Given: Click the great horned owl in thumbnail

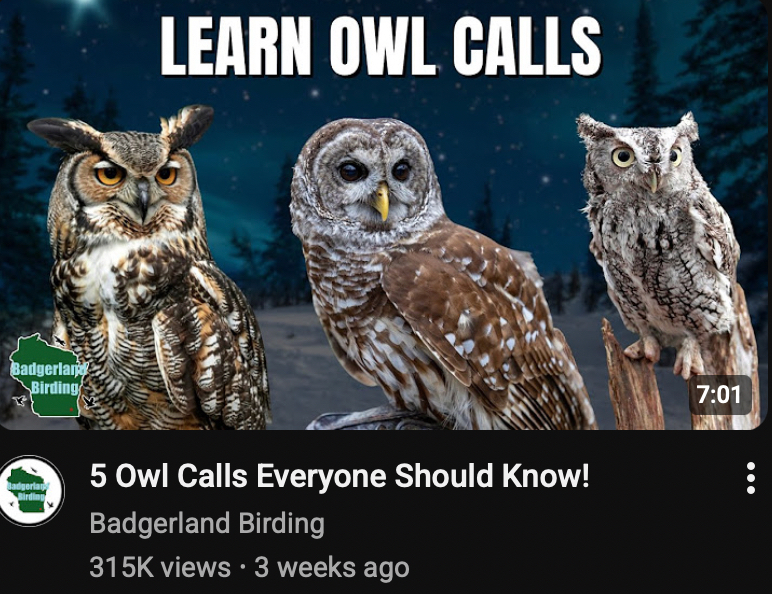Looking at the screenshot, I should tap(148, 268).
